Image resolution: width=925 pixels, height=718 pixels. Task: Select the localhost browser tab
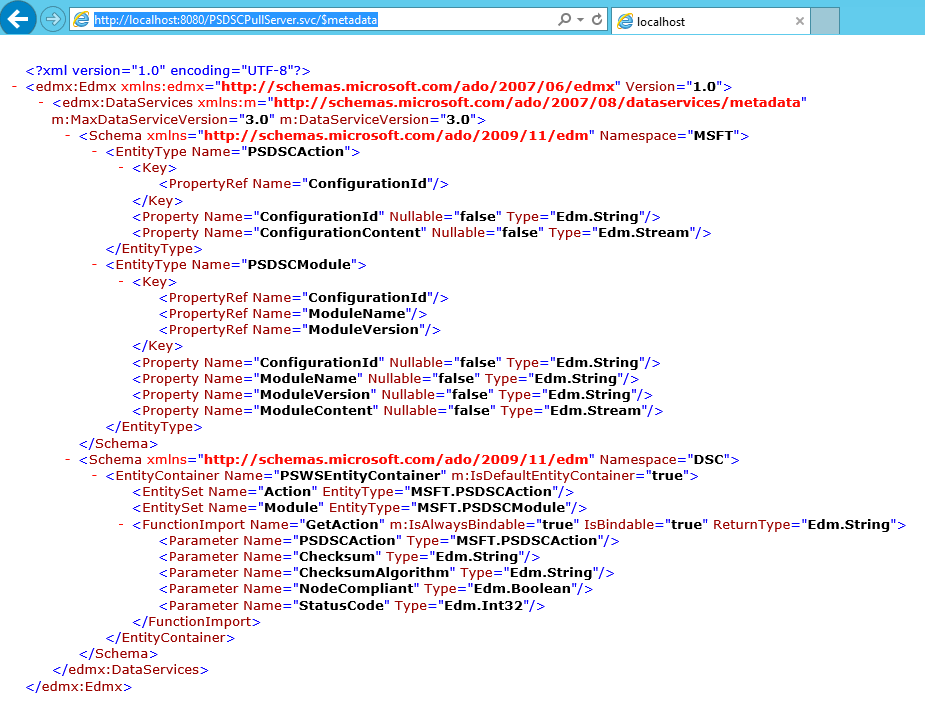pyautogui.click(x=710, y=21)
